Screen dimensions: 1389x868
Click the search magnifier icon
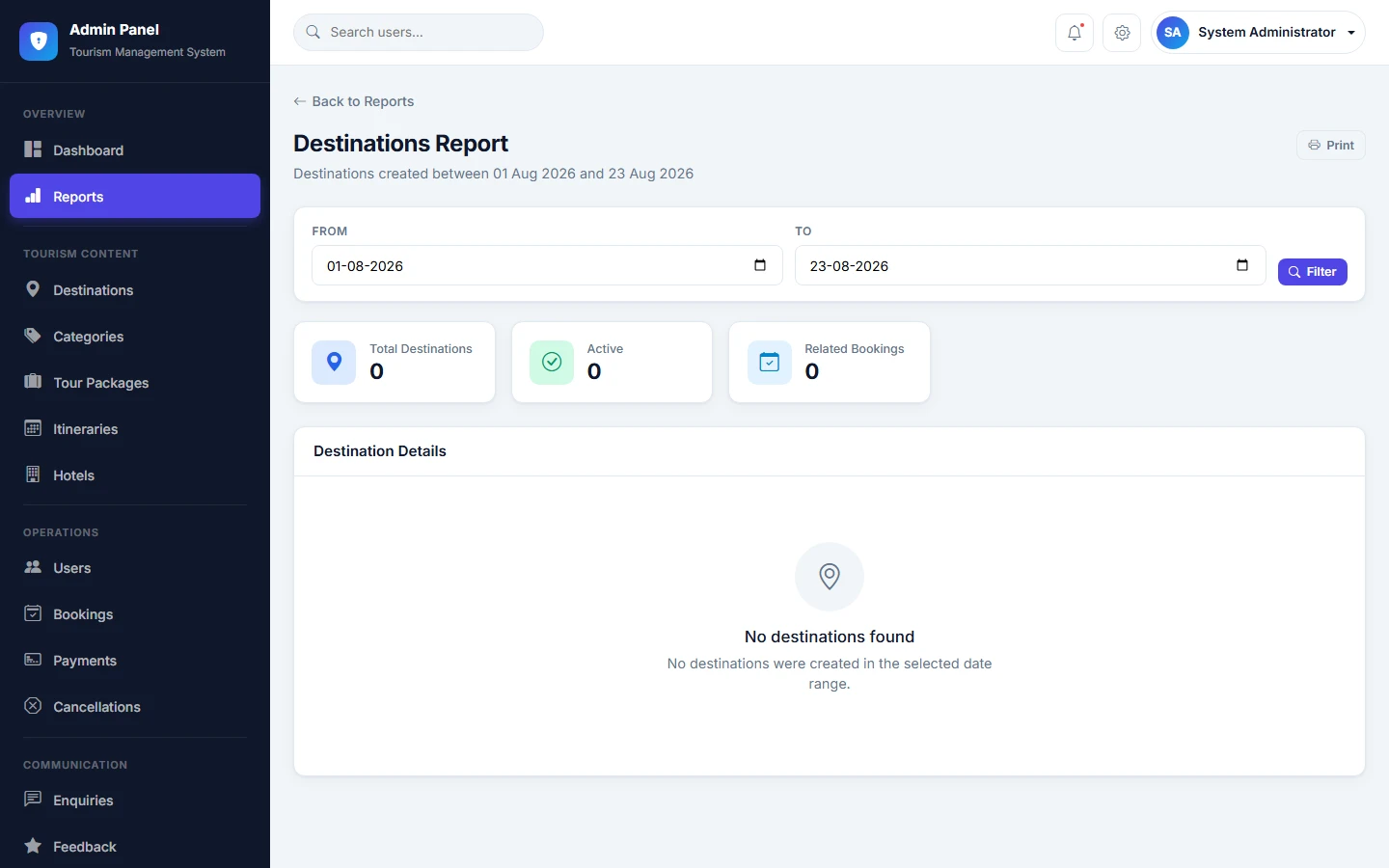313,32
